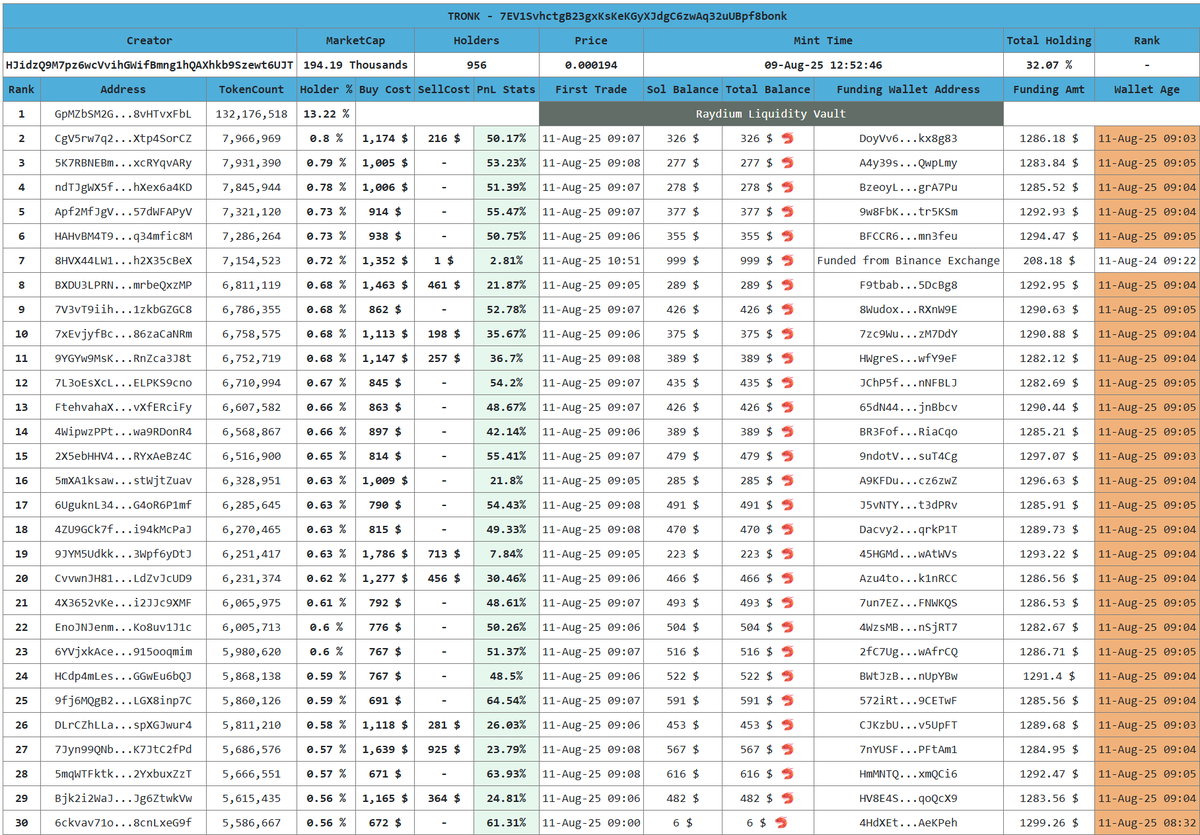This screenshot has height=835, width=1200.
Task: Click the shrimp icon in 6UguknL34 row
Action: (x=787, y=505)
